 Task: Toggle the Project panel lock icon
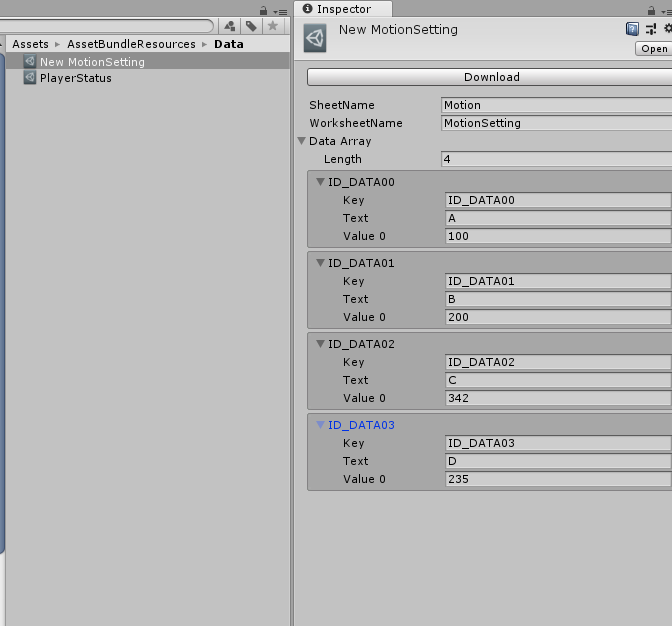click(x=263, y=11)
